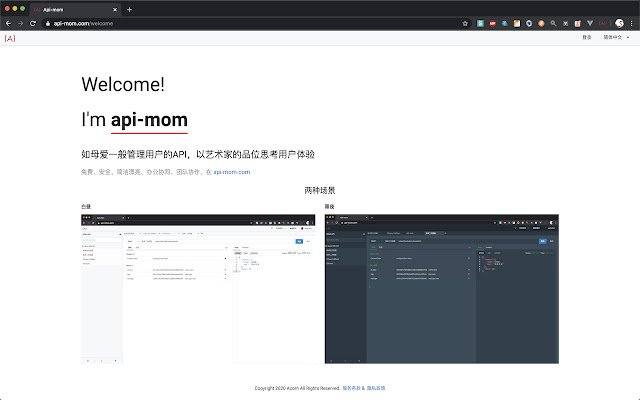Close the Api-mom browser tab

pos(115,9)
